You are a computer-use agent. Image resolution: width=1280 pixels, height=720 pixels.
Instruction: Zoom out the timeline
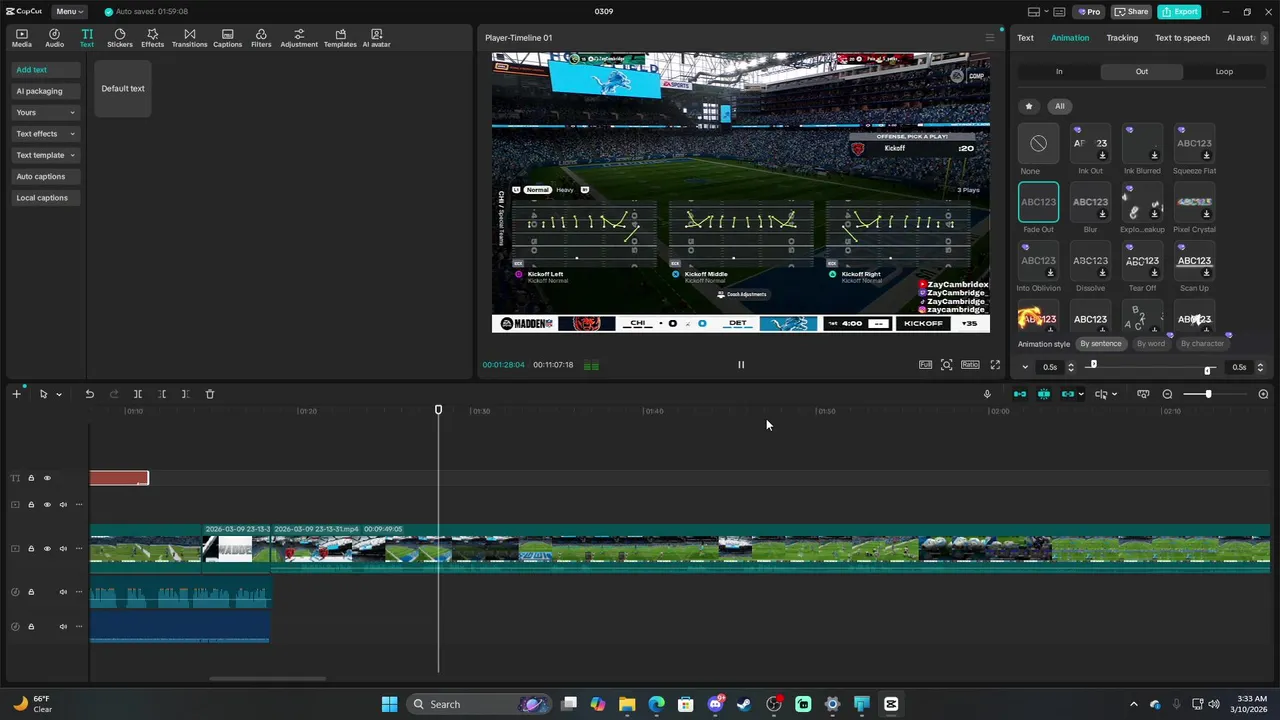pyautogui.click(x=1167, y=394)
